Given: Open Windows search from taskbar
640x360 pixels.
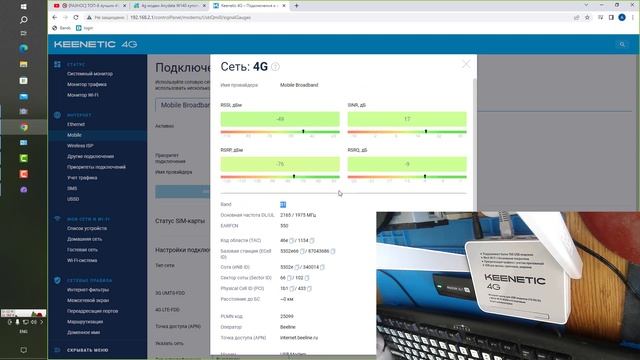Looking at the screenshot, I should pos(24,20).
